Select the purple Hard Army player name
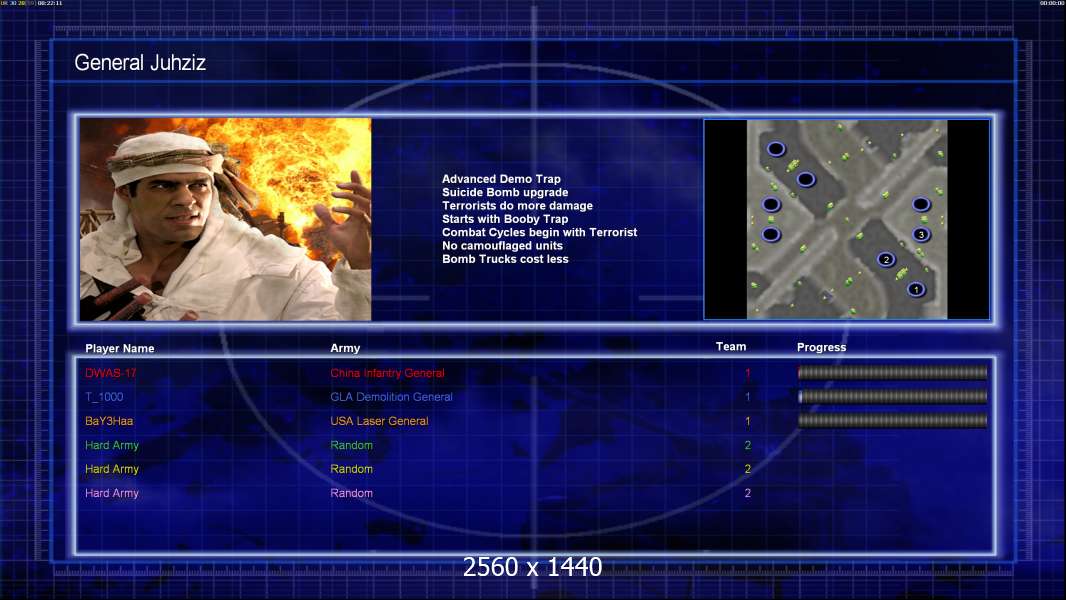 pos(111,493)
